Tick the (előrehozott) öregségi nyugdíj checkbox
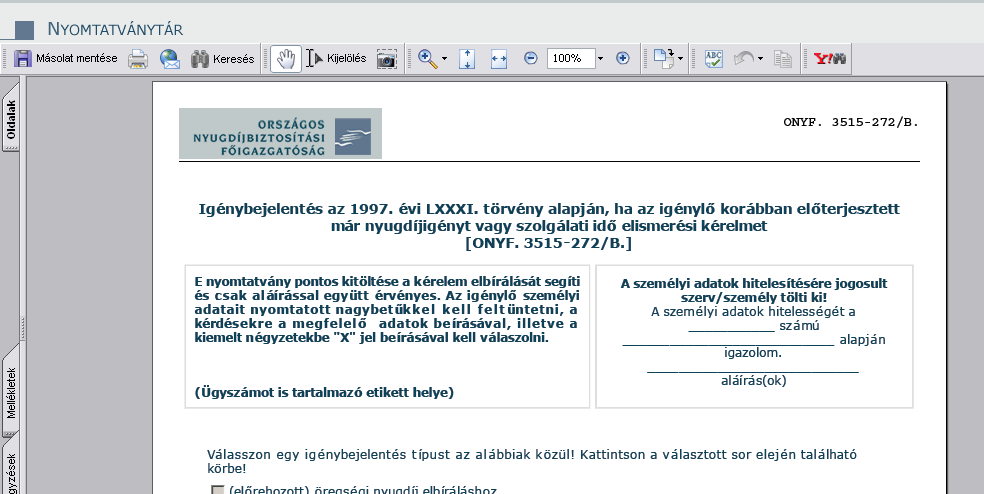Screen dimensions: 984x494 (218, 490)
